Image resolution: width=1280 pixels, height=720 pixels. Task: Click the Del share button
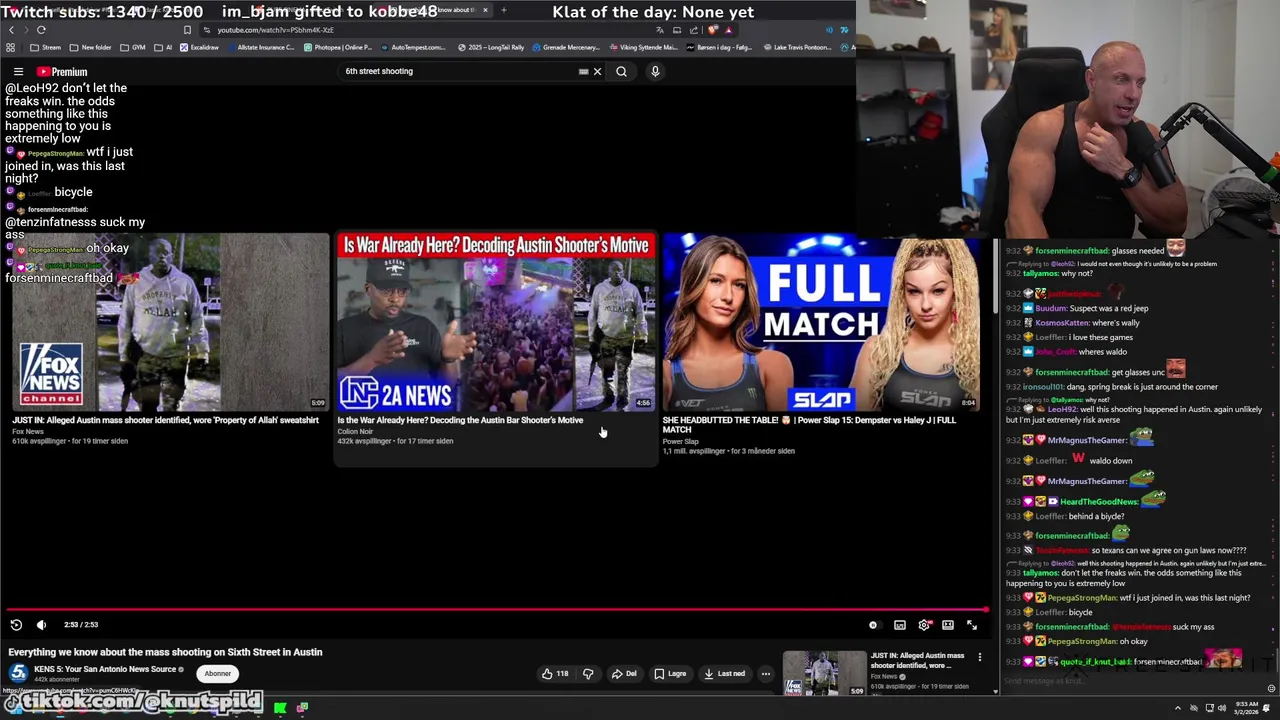click(624, 674)
